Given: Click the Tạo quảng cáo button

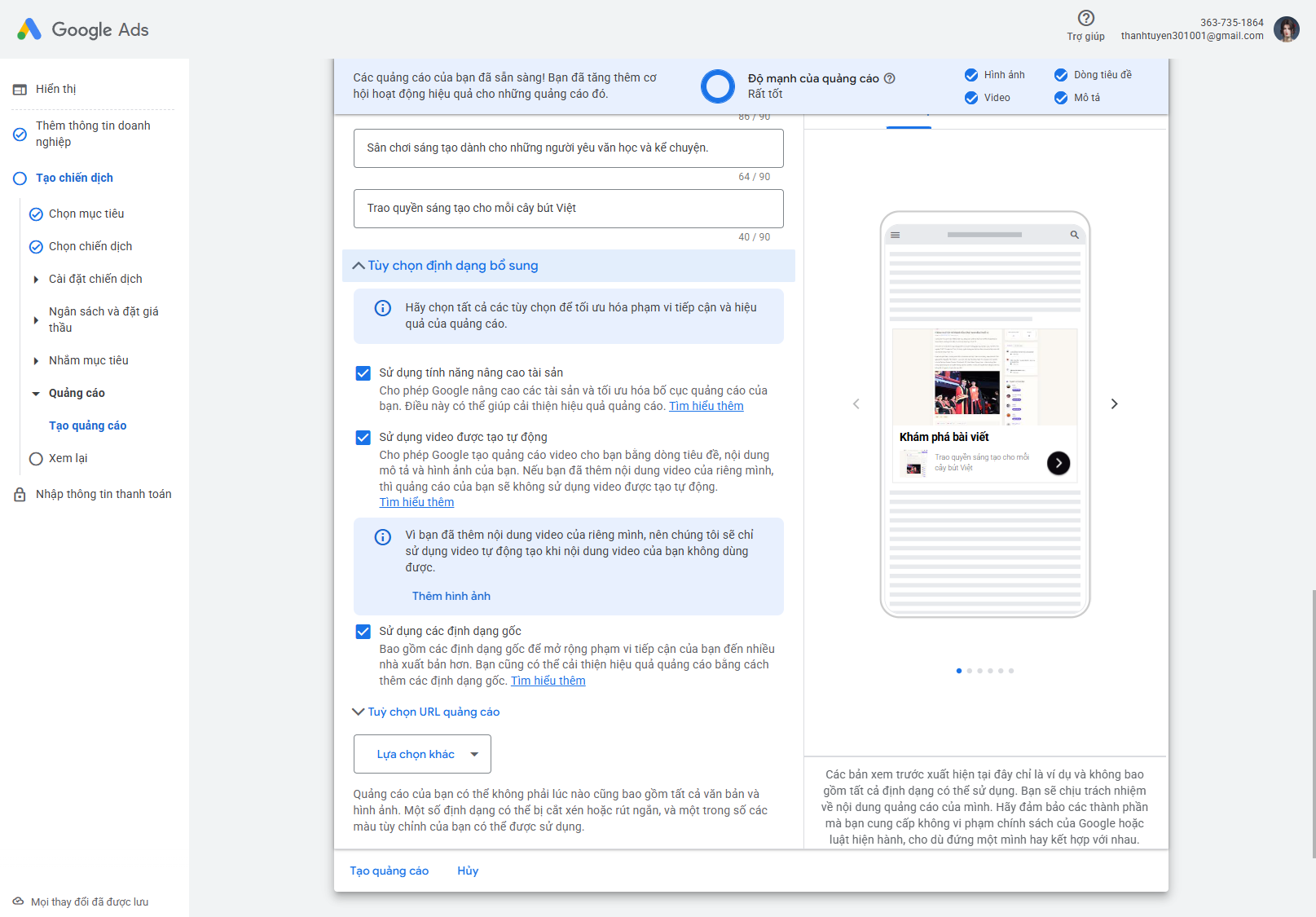Looking at the screenshot, I should (x=390, y=871).
